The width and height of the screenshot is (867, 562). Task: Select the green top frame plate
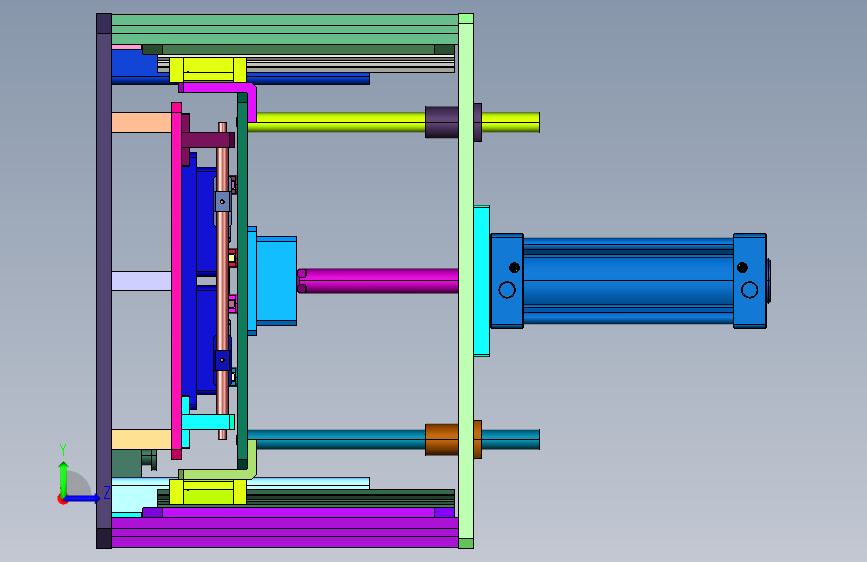point(285,30)
